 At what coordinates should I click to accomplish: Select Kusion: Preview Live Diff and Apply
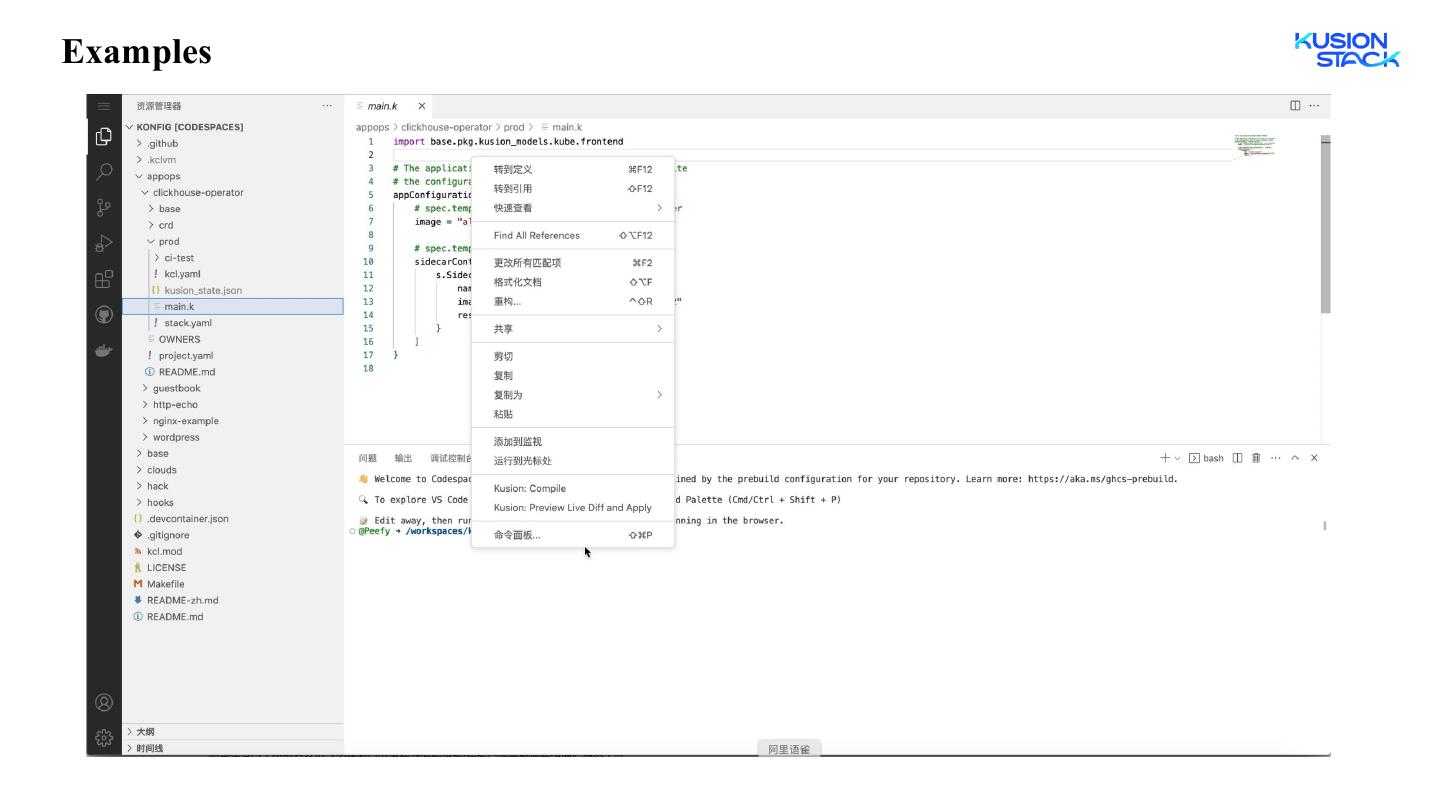point(572,507)
